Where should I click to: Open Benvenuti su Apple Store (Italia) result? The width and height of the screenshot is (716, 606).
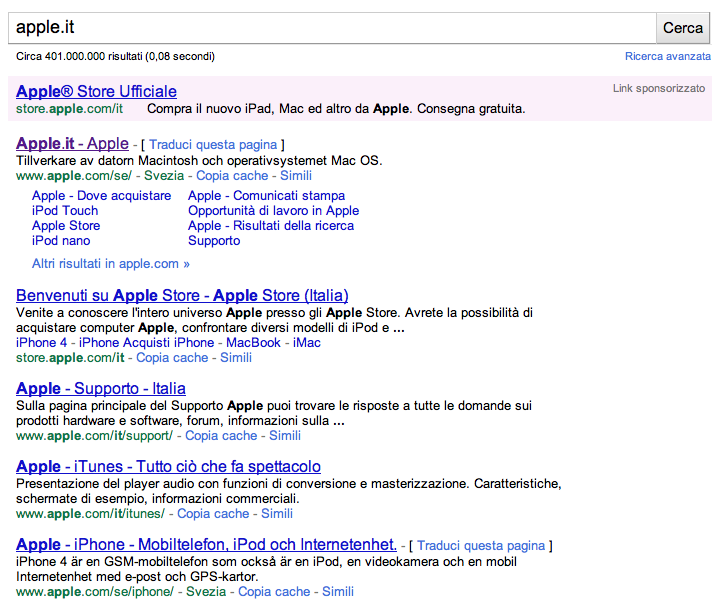point(182,295)
